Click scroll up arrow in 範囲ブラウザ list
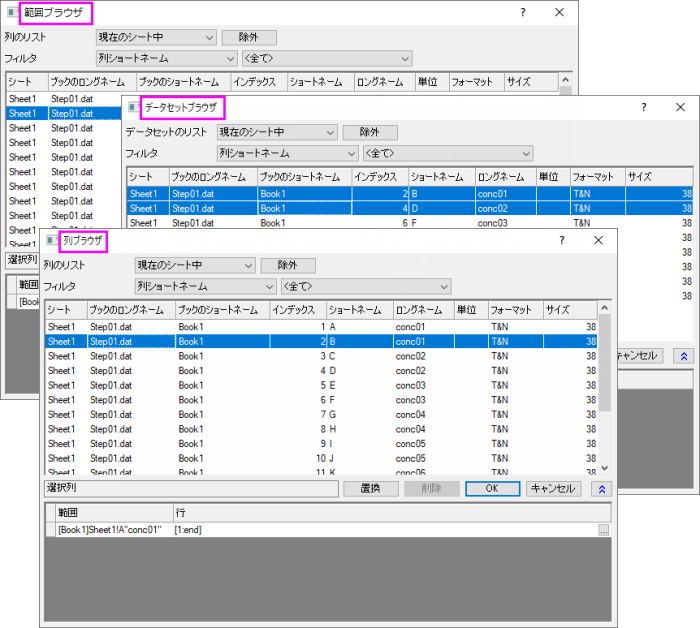 coord(566,80)
